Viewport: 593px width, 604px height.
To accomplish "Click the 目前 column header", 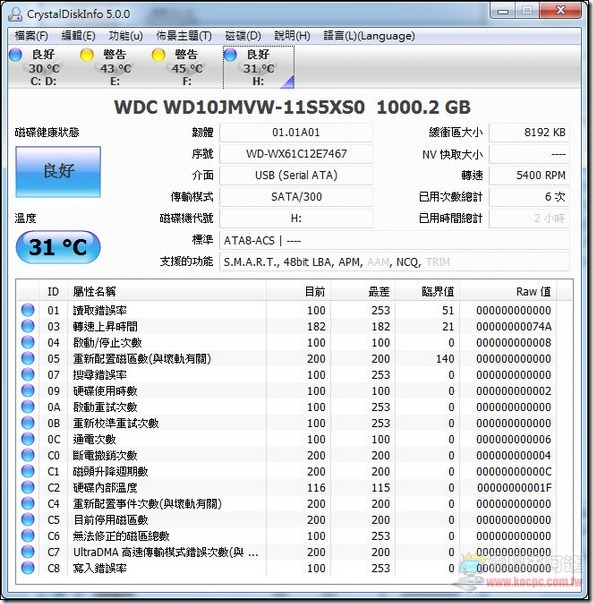I will tap(298, 292).
